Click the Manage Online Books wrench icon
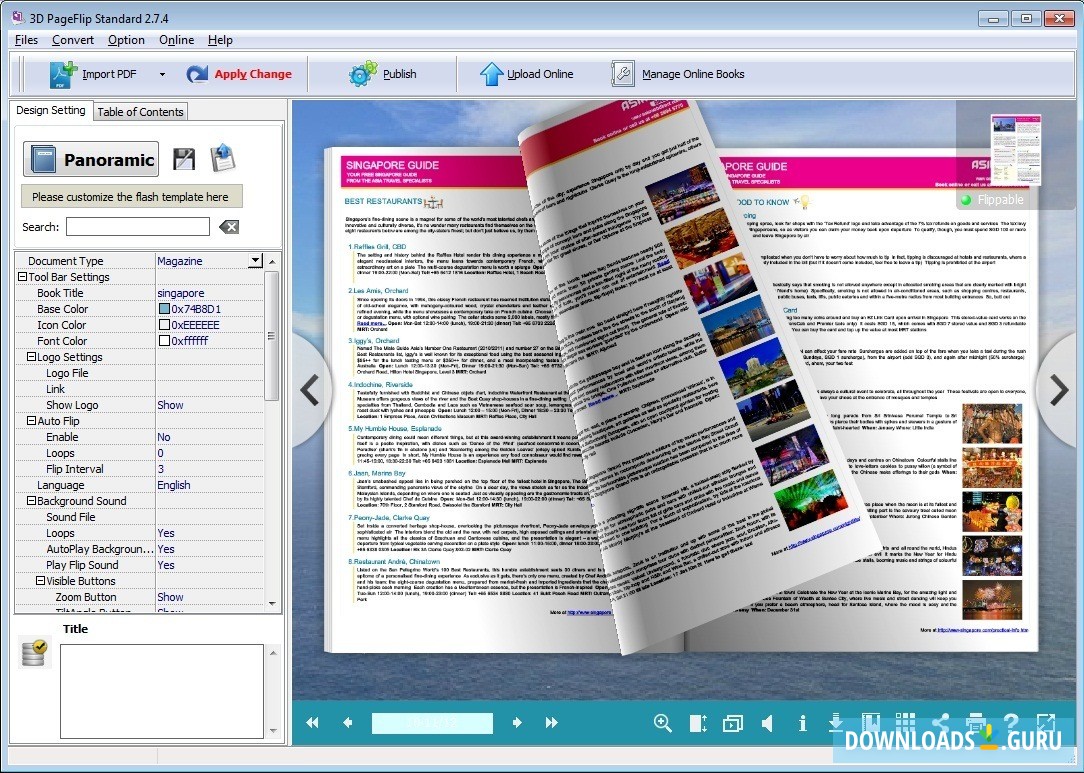The width and height of the screenshot is (1084, 773). pos(623,74)
